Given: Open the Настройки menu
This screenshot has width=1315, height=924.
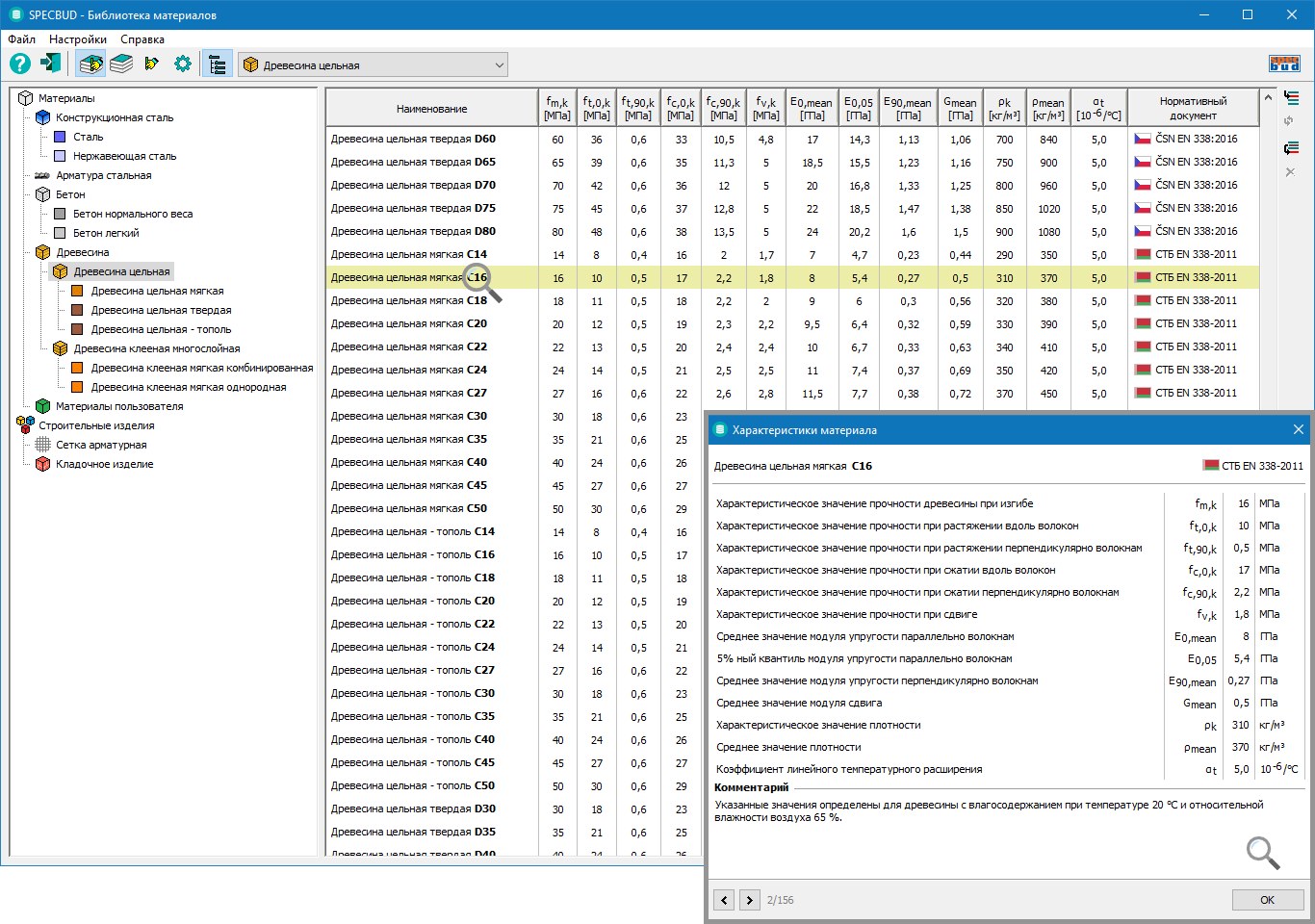Looking at the screenshot, I should [78, 39].
